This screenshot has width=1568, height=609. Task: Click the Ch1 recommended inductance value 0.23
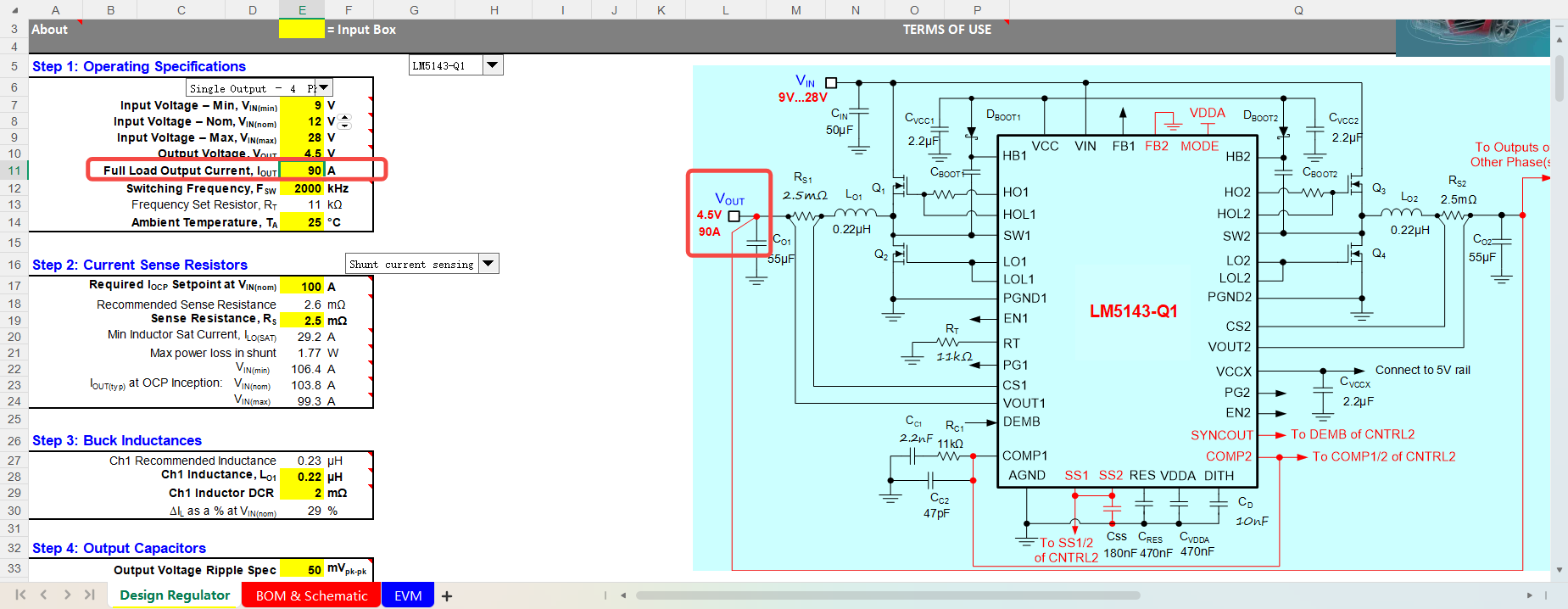(310, 461)
